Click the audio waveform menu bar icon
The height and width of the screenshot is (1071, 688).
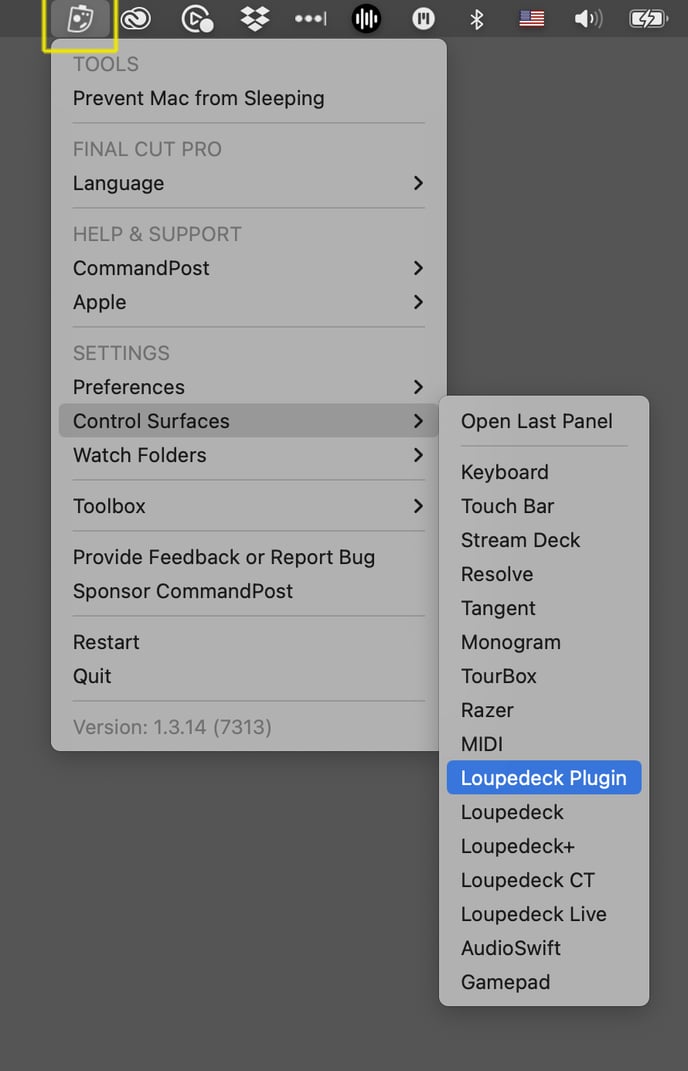366,18
